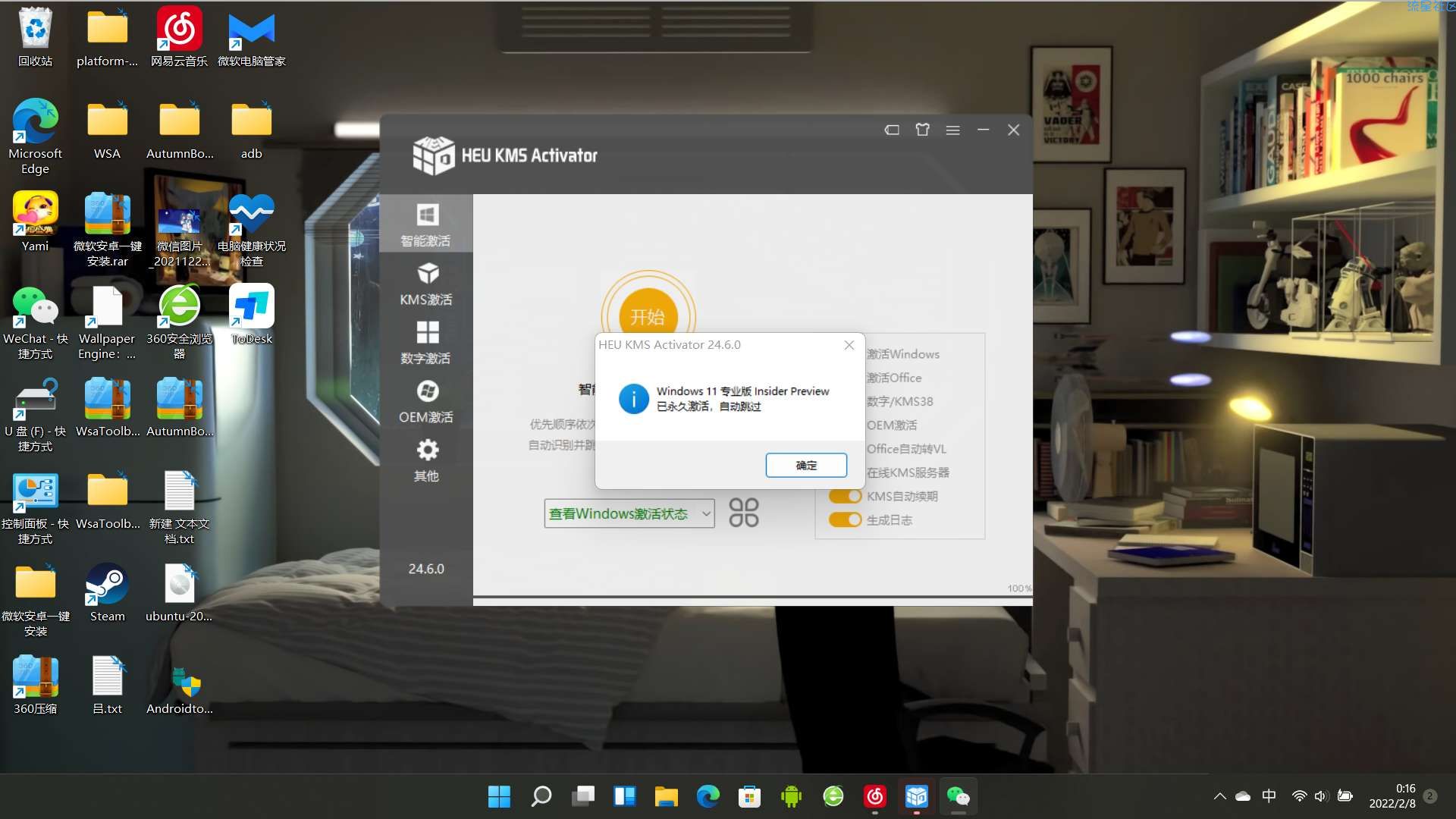The height and width of the screenshot is (819, 1456).
Task: Select 微软安卓一键安装.rar archive
Action: (107, 230)
